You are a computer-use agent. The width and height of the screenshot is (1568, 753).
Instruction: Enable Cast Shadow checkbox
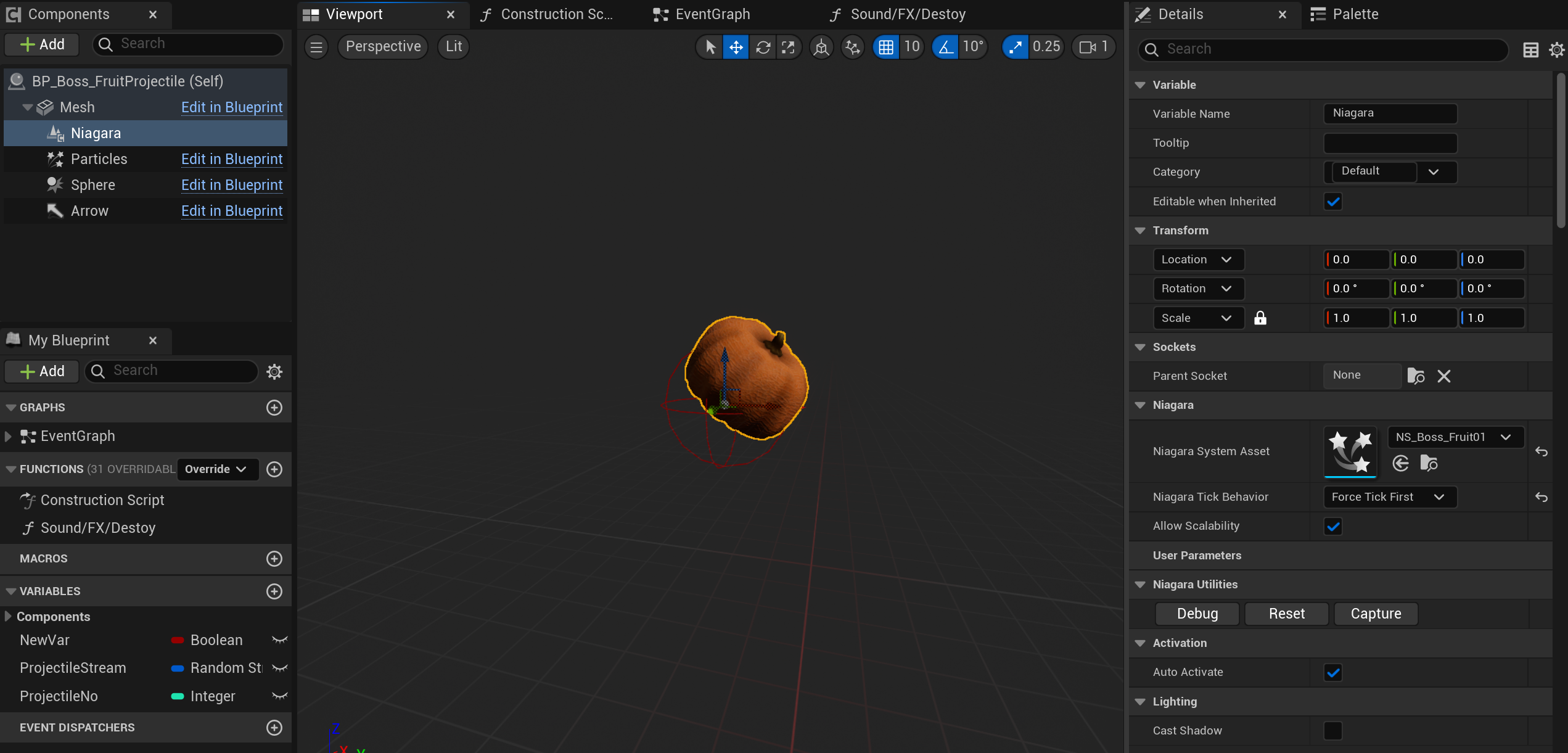[1333, 731]
